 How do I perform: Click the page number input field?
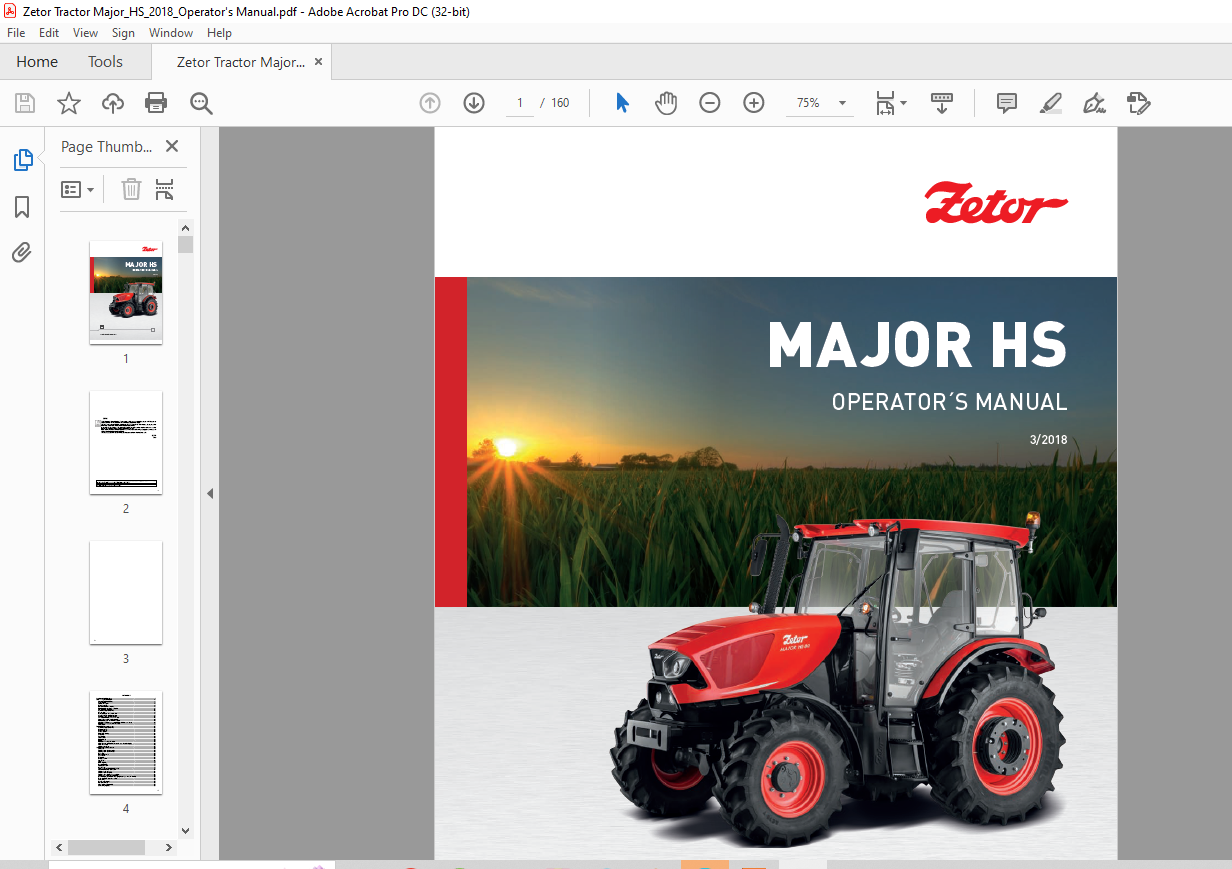pyautogui.click(x=520, y=103)
